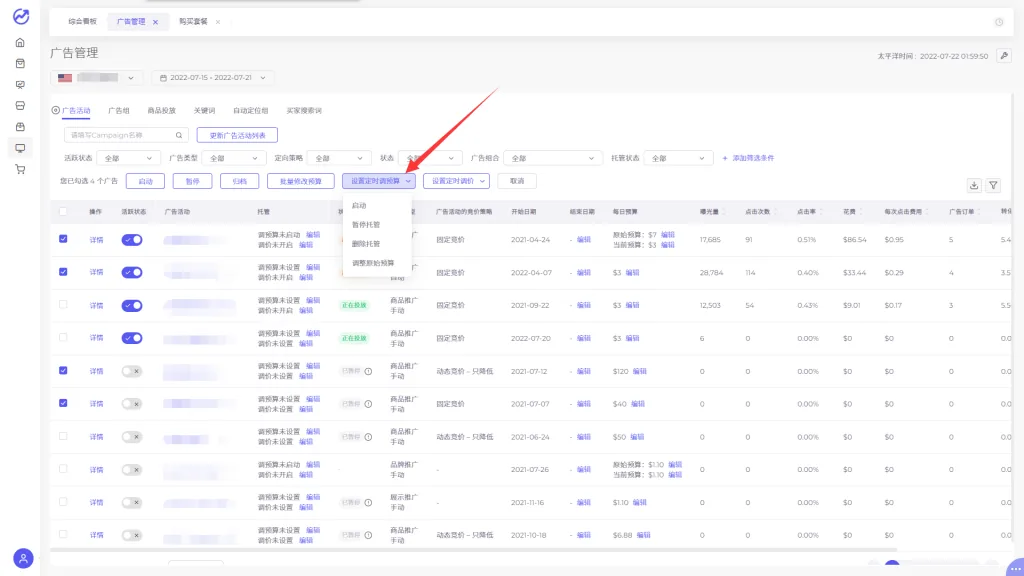Expand the 广告类型 filter dropdown
The height and width of the screenshot is (576, 1024).
233,158
